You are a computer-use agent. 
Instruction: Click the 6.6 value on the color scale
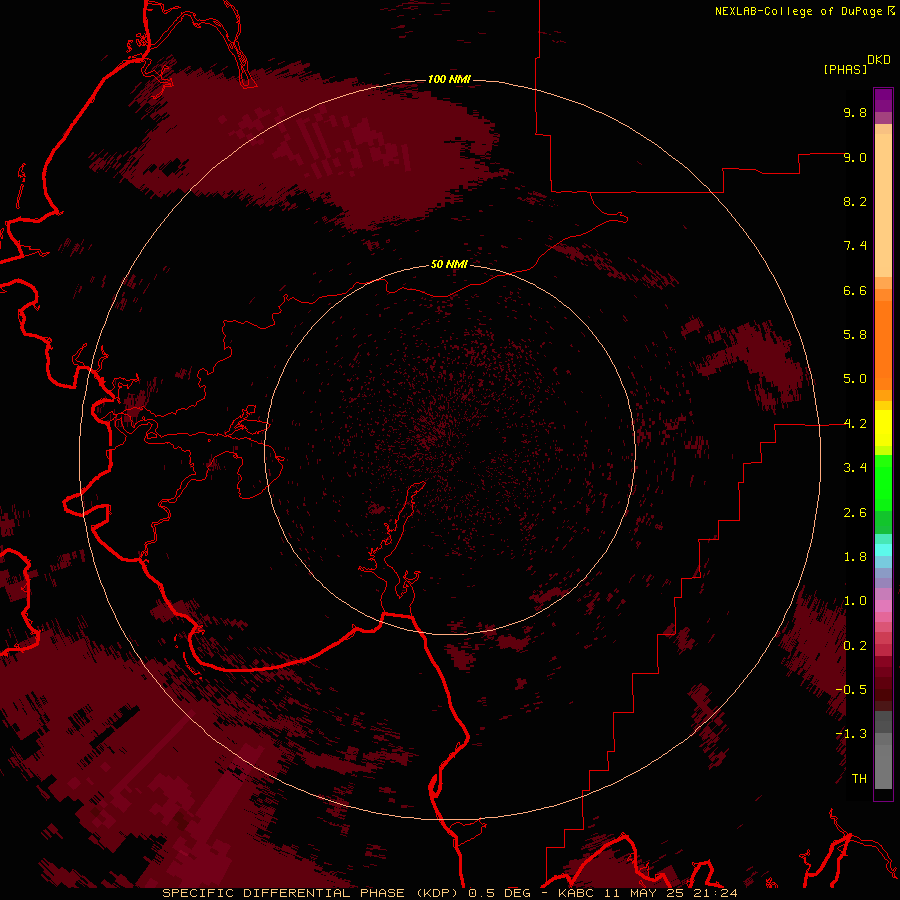coord(855,290)
